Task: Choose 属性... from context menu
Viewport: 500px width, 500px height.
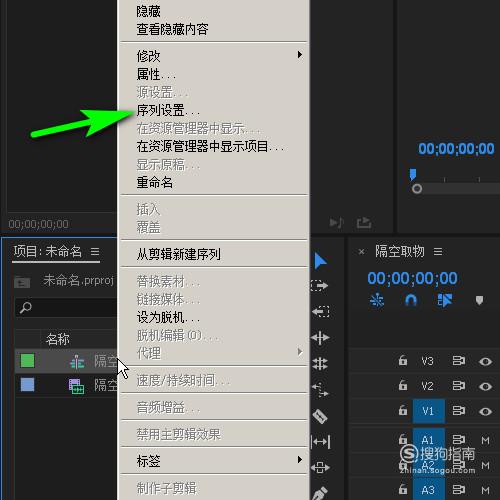Action: click(213, 74)
